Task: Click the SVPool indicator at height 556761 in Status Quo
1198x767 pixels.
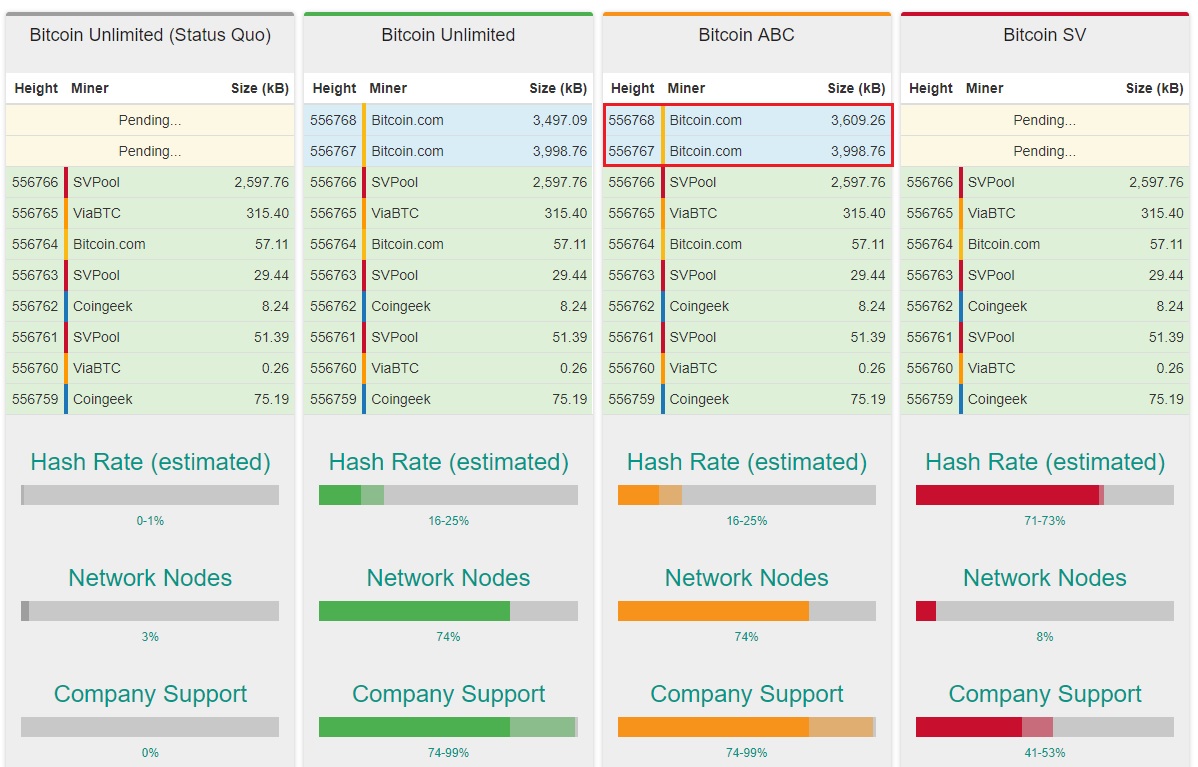Action: pyautogui.click(x=66, y=337)
